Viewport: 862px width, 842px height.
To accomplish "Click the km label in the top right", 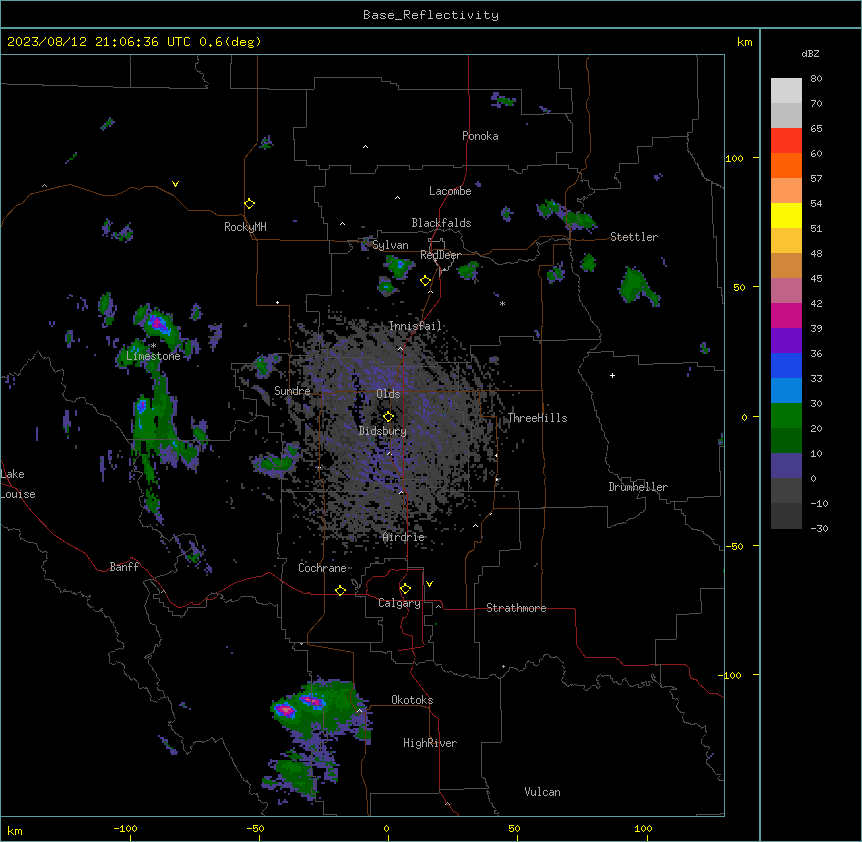I will pyautogui.click(x=744, y=42).
